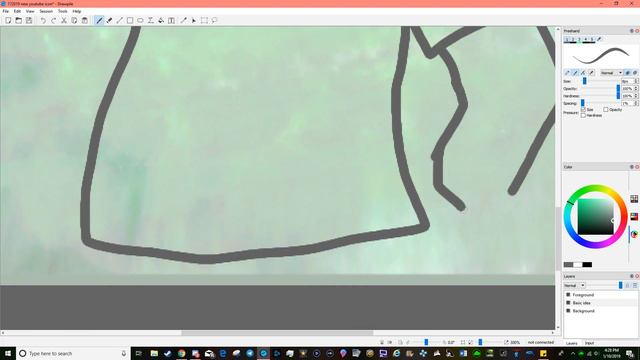Select the black recent color swatch
The image size is (640, 360).
(x=587, y=264)
